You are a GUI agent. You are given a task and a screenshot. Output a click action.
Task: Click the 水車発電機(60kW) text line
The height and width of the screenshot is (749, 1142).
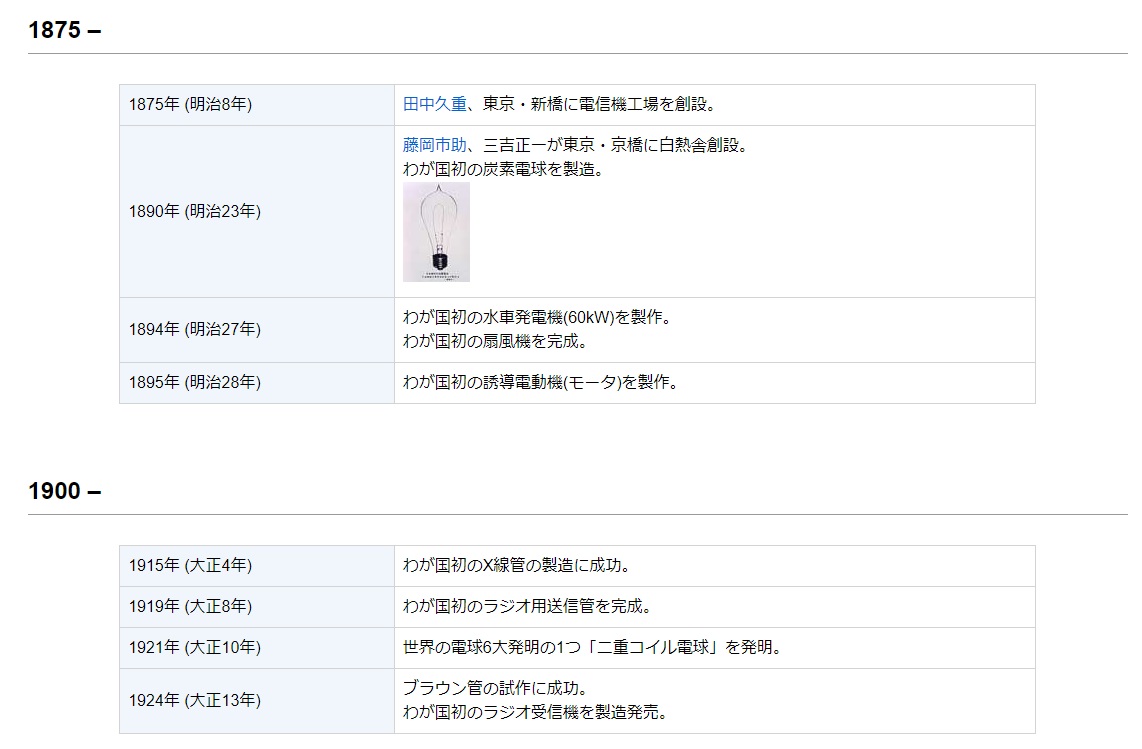tap(536, 318)
